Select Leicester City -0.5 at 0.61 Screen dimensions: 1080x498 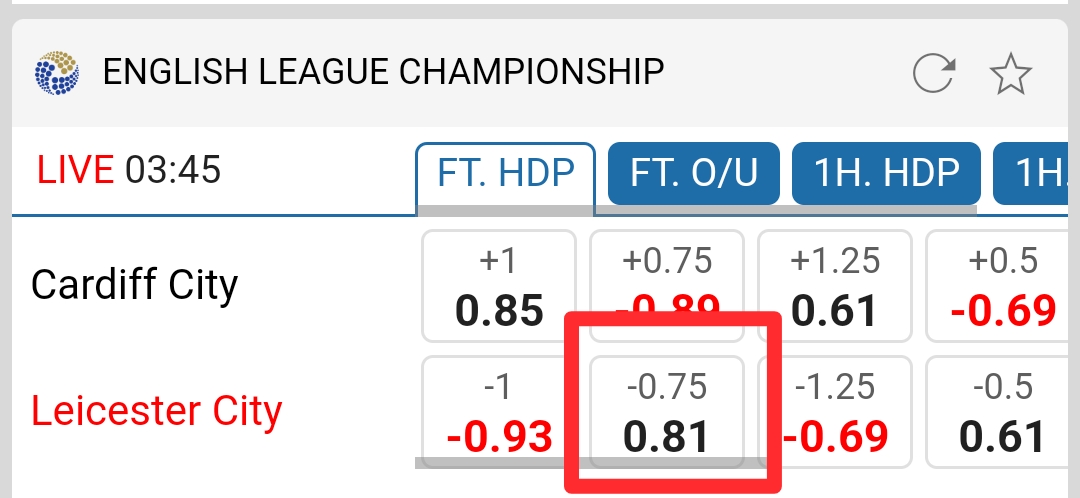(1002, 411)
